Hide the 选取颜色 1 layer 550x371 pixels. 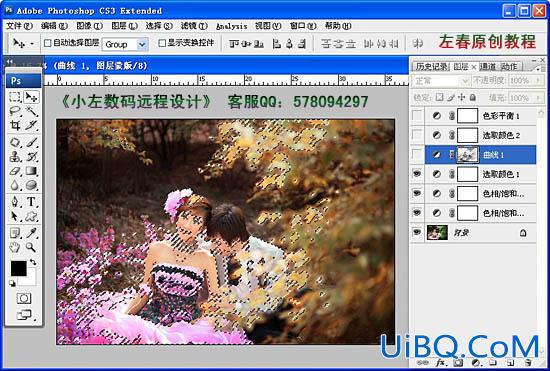click(x=417, y=174)
